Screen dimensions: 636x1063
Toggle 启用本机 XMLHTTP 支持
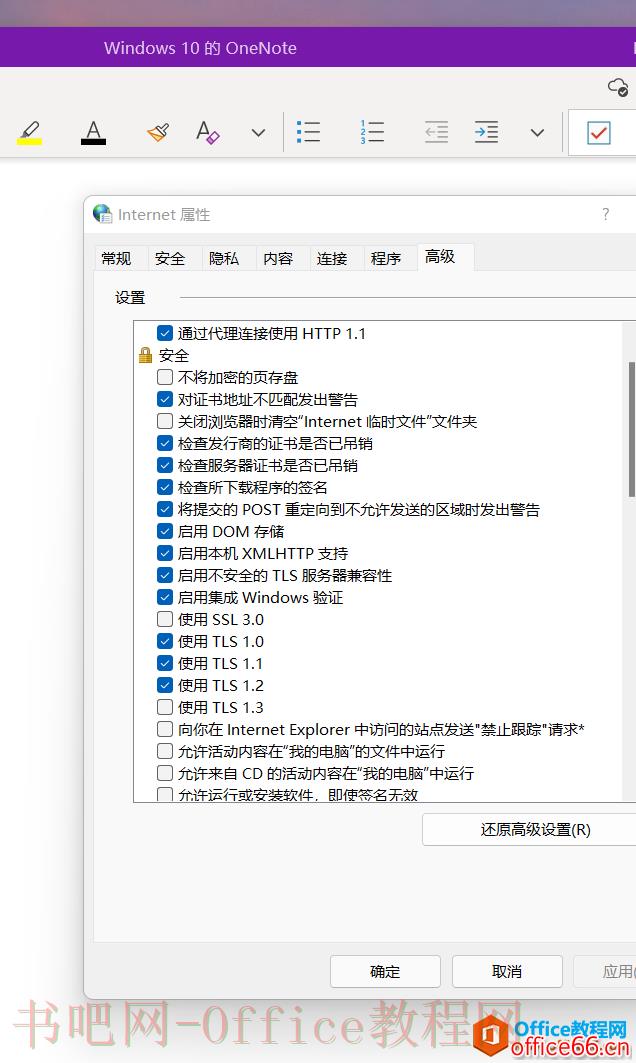pos(165,553)
